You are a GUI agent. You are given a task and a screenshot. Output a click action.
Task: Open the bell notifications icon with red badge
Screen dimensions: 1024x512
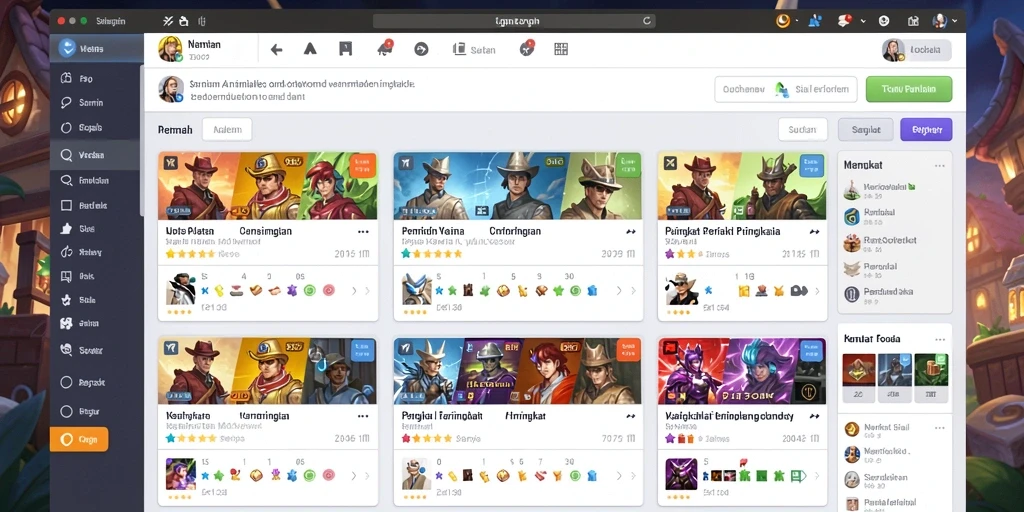(x=385, y=48)
